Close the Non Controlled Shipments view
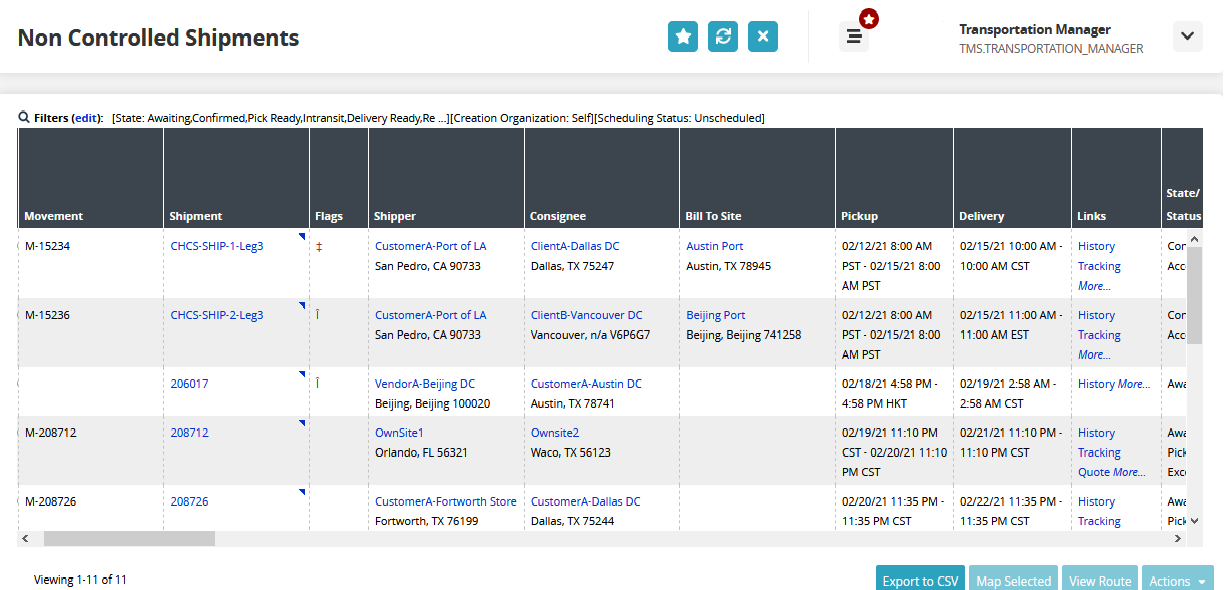Viewport: 1225px width, 590px height. pyautogui.click(x=763, y=37)
